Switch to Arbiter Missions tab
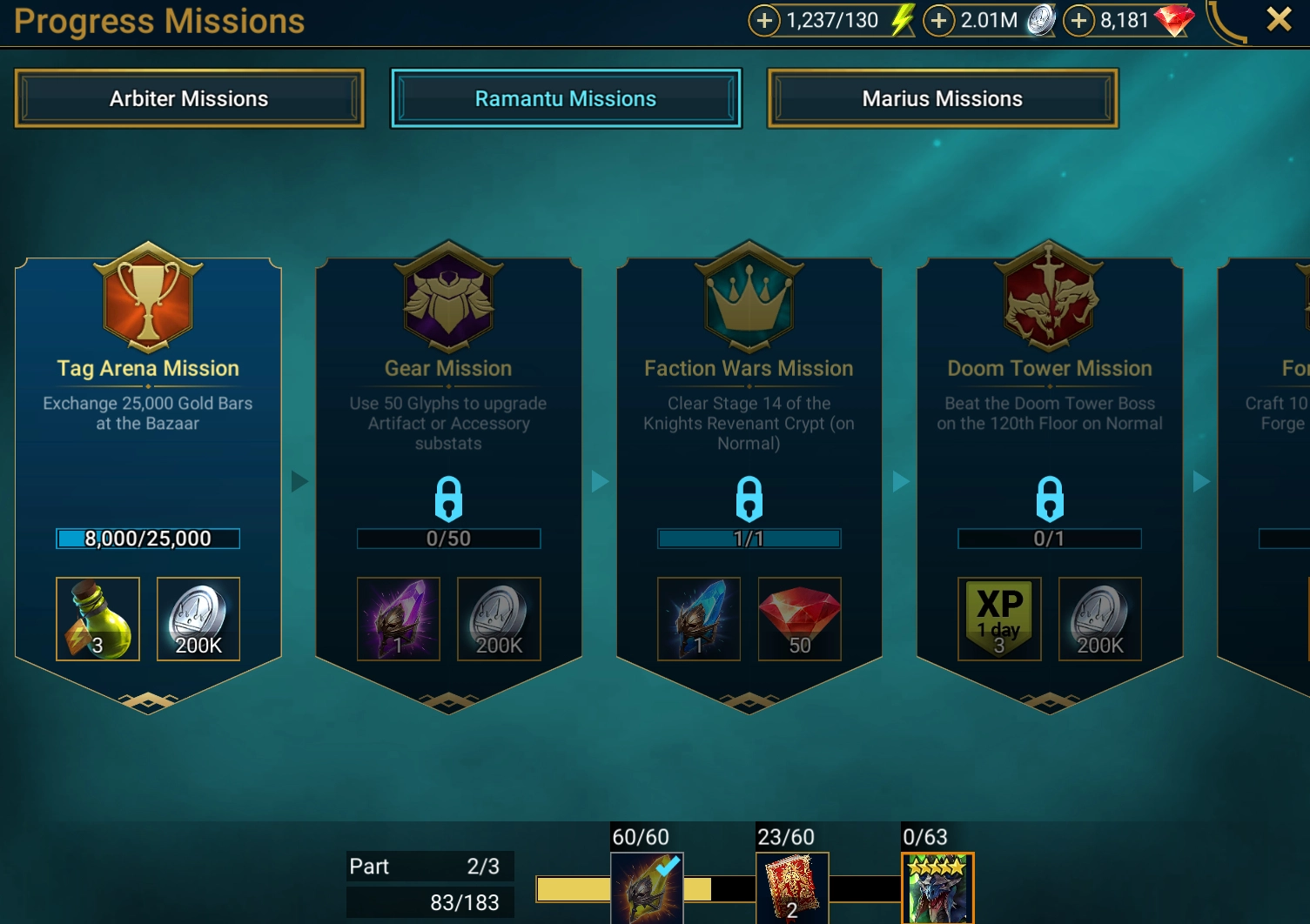Viewport: 1310px width, 924px height. coord(189,98)
